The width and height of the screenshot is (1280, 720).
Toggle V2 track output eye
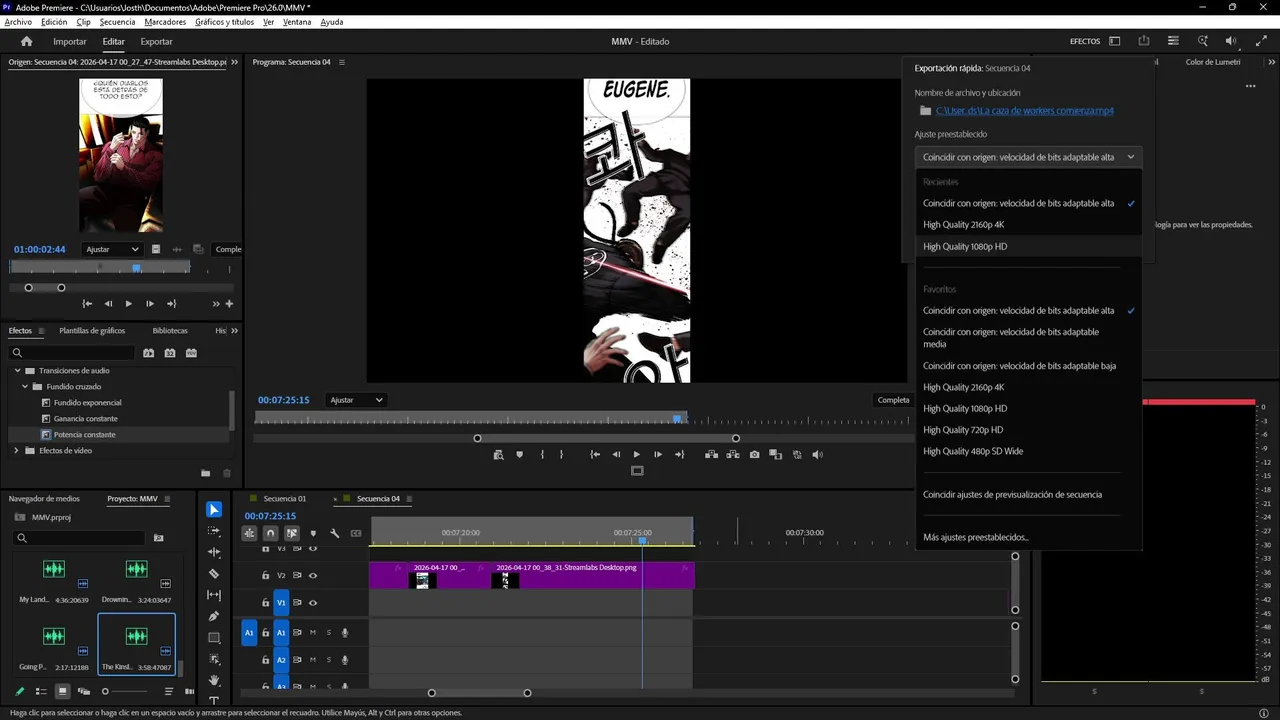point(313,576)
